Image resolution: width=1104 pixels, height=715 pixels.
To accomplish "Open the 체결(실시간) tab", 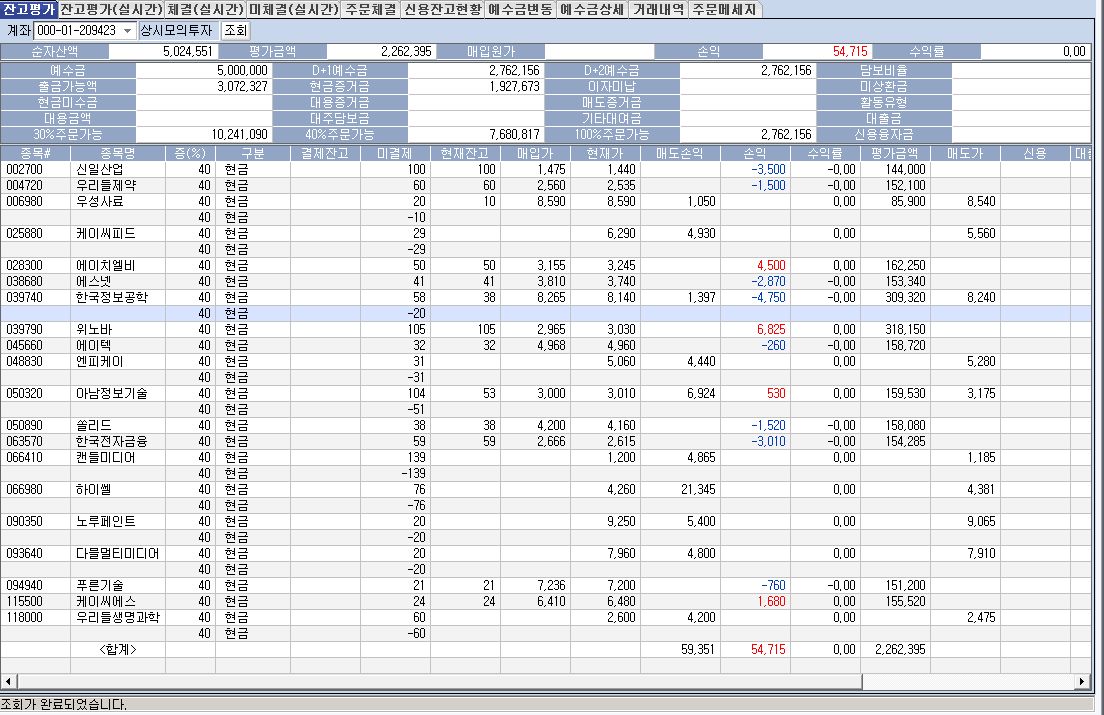I will (x=205, y=9).
